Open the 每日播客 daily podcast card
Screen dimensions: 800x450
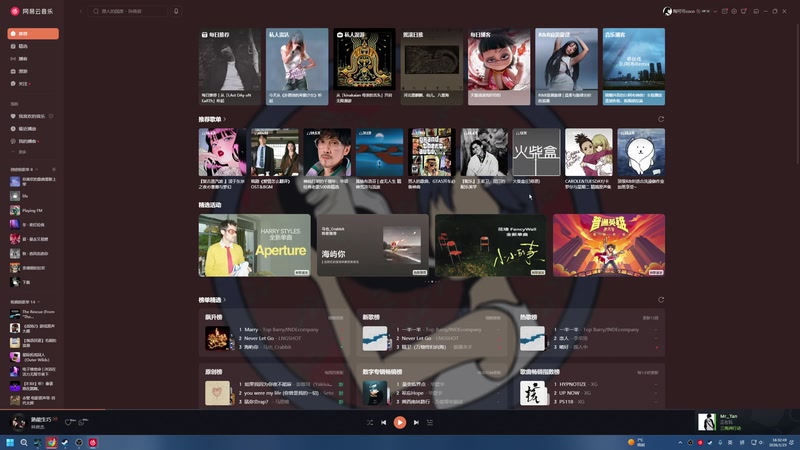(x=499, y=67)
